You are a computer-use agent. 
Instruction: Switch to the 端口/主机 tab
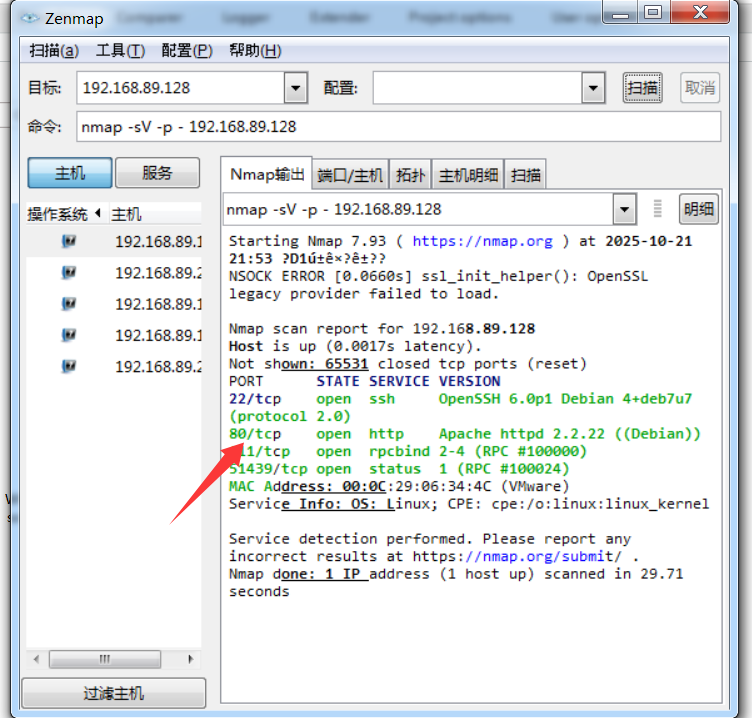350,175
